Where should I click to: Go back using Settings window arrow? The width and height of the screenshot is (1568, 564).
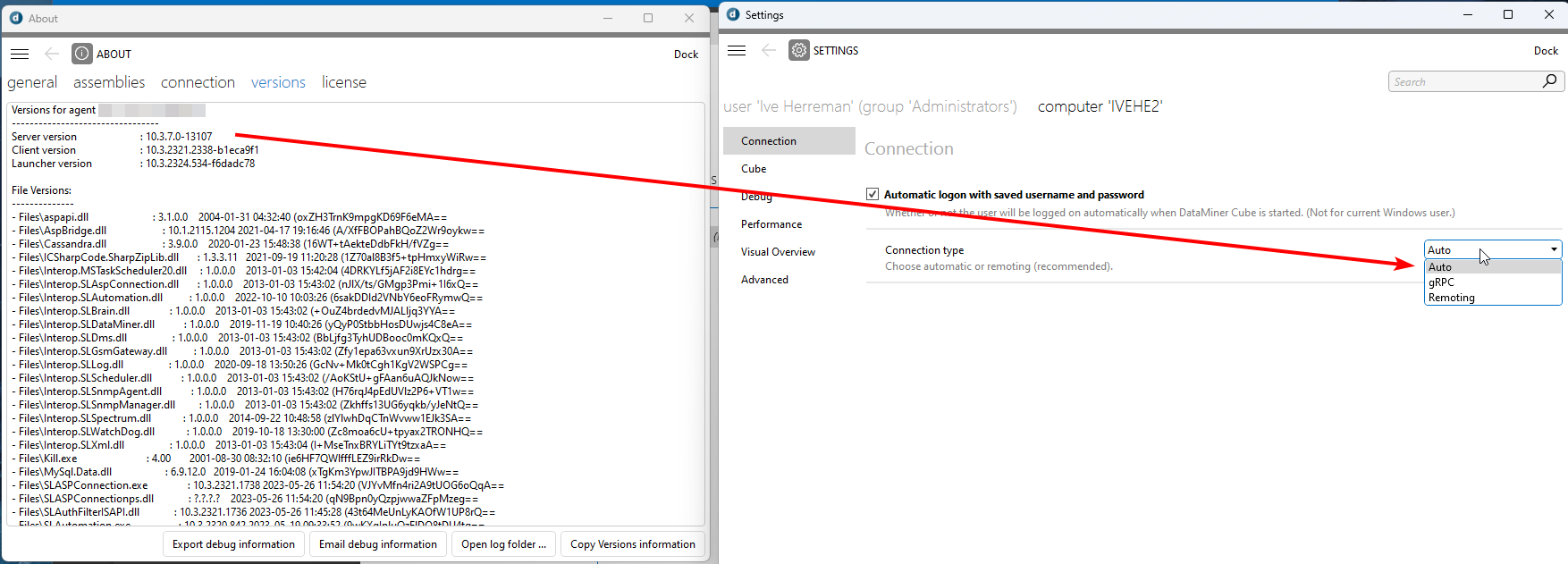point(769,50)
